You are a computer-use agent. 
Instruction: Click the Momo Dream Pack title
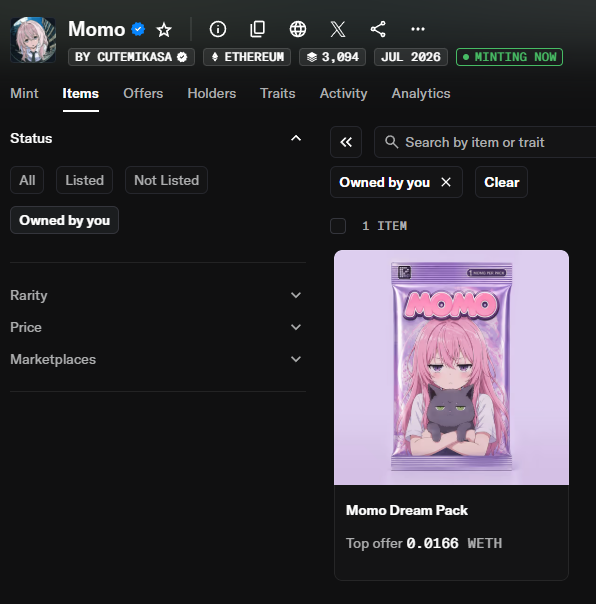407,510
